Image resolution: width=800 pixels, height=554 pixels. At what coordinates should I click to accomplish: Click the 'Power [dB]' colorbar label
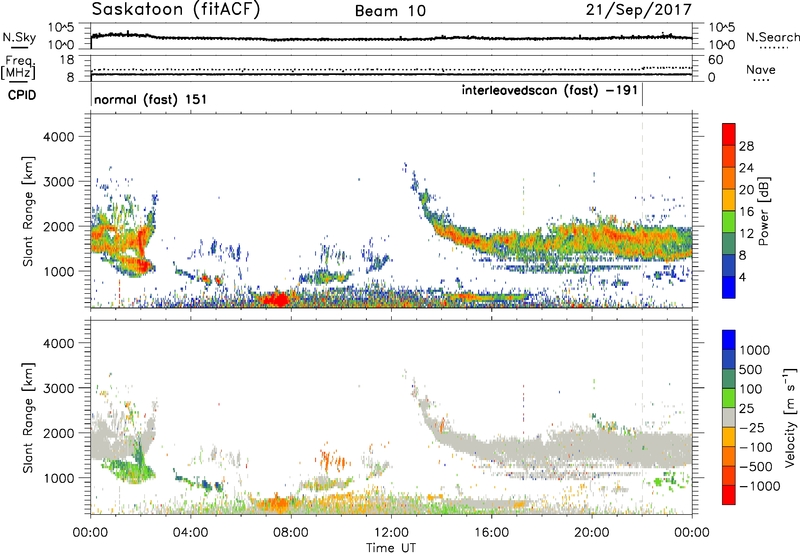(x=763, y=211)
